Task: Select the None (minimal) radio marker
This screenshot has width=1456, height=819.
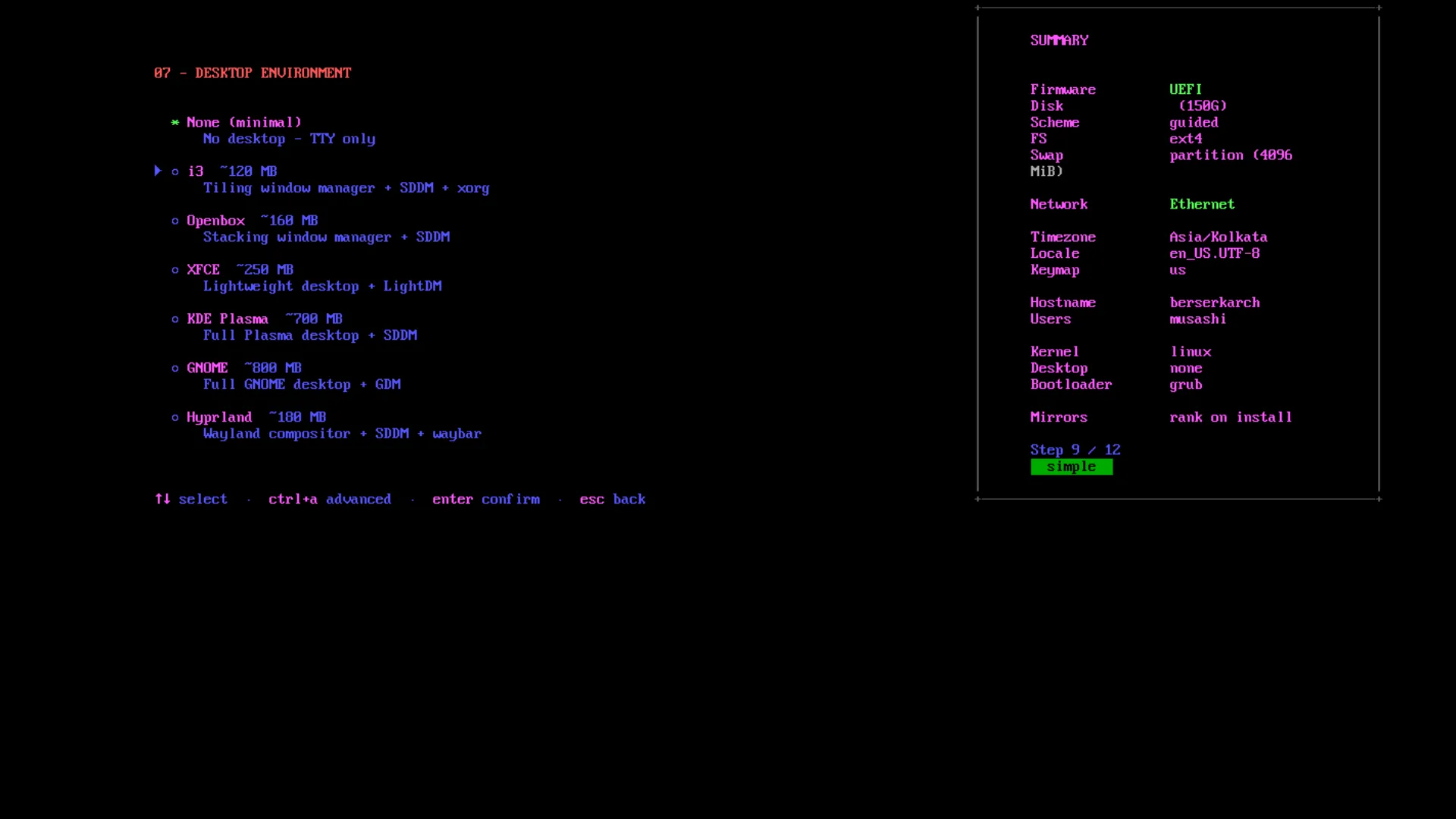Action: [175, 123]
